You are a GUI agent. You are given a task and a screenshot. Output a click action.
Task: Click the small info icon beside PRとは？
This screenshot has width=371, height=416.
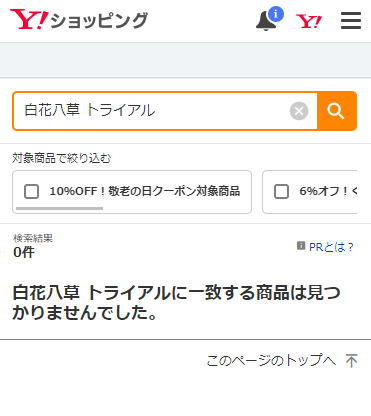pyautogui.click(x=301, y=246)
